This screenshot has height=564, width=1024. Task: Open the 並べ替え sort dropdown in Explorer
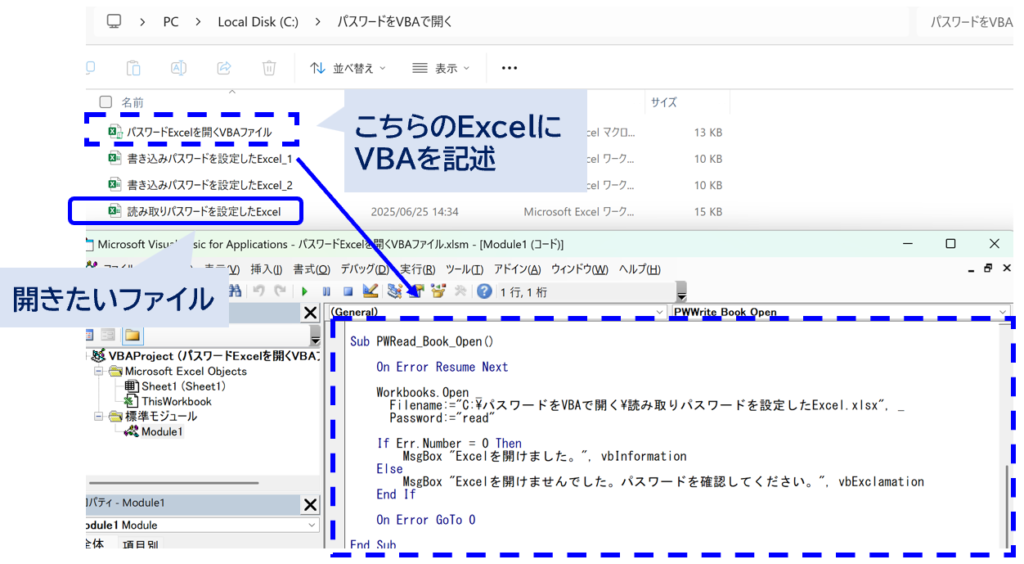[x=348, y=68]
